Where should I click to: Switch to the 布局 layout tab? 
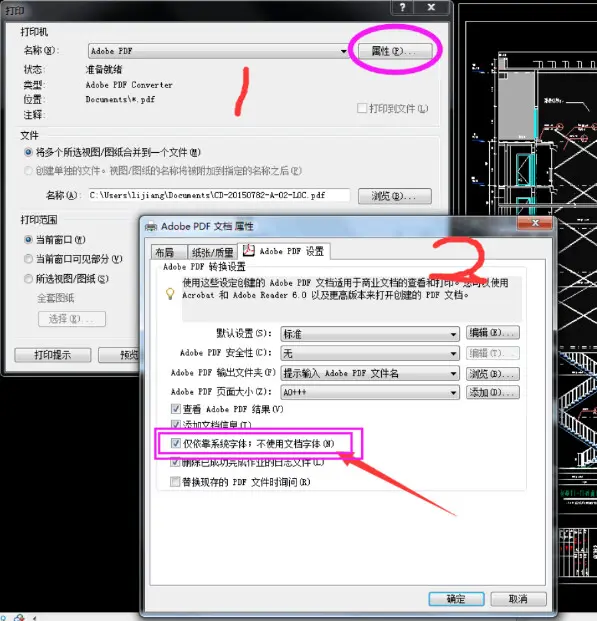169,252
